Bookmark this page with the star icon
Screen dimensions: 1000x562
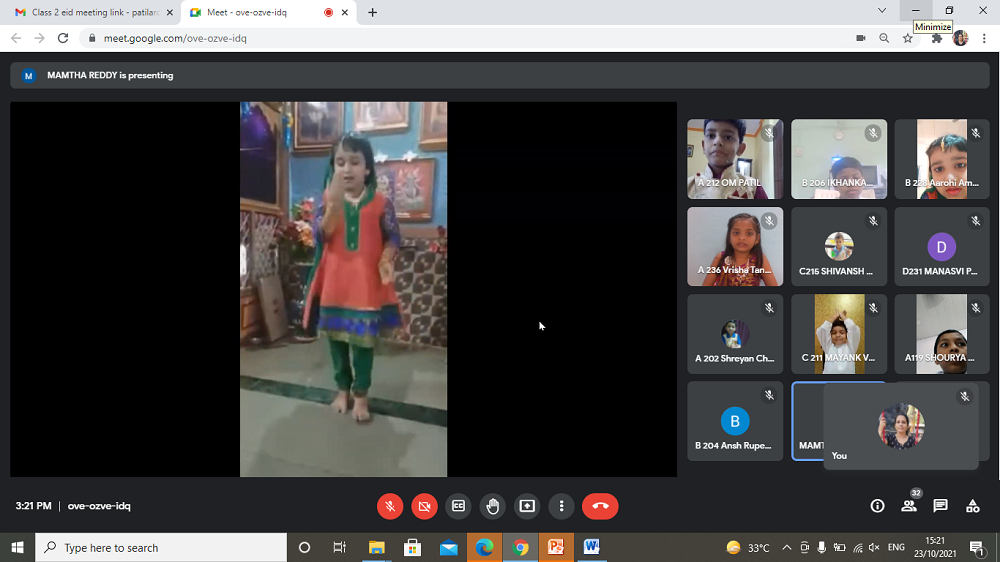[908, 38]
